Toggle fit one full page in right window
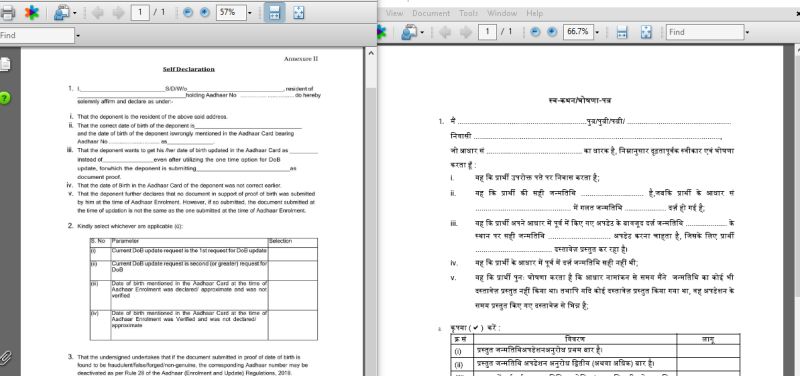 coord(646,32)
